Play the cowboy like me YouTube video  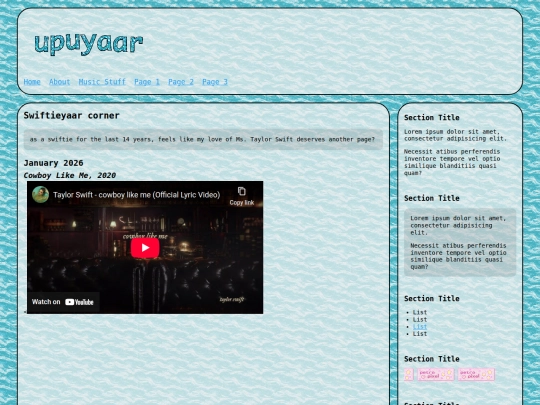pos(145,248)
